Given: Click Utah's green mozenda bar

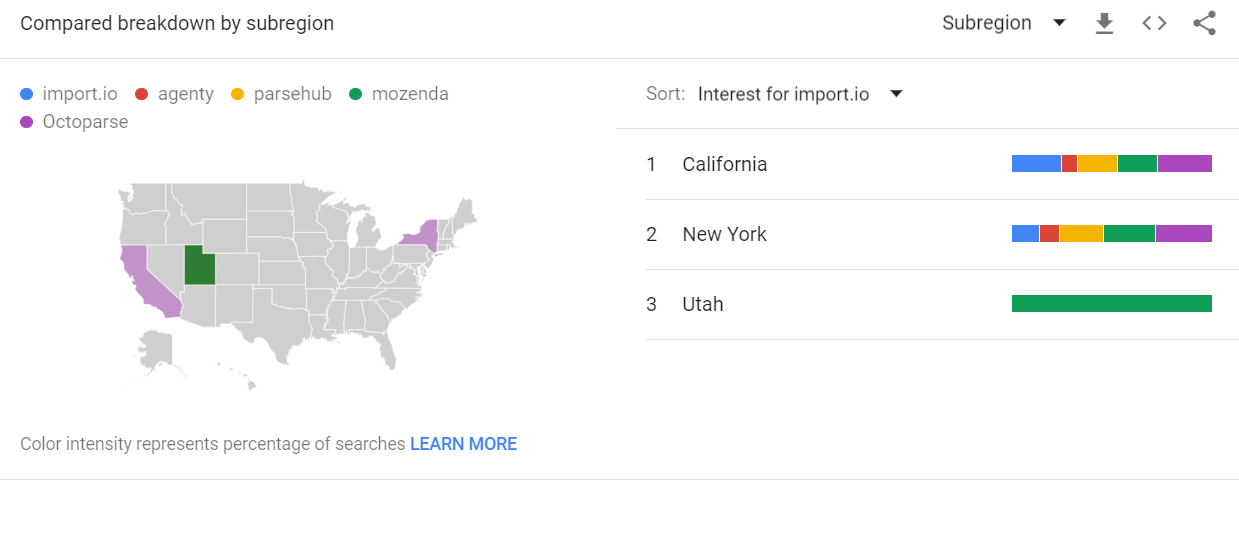Looking at the screenshot, I should [1112, 304].
